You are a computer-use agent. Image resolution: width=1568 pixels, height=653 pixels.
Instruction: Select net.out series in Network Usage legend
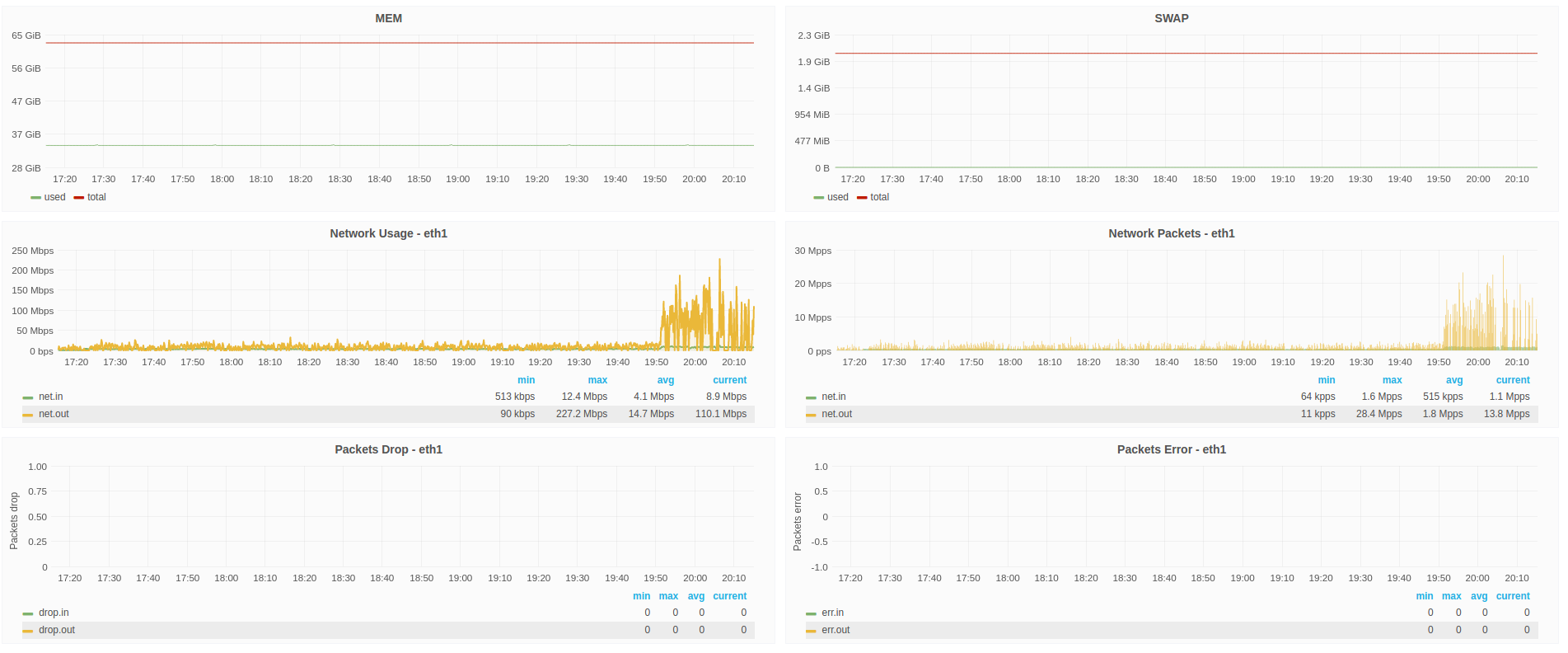(54, 414)
